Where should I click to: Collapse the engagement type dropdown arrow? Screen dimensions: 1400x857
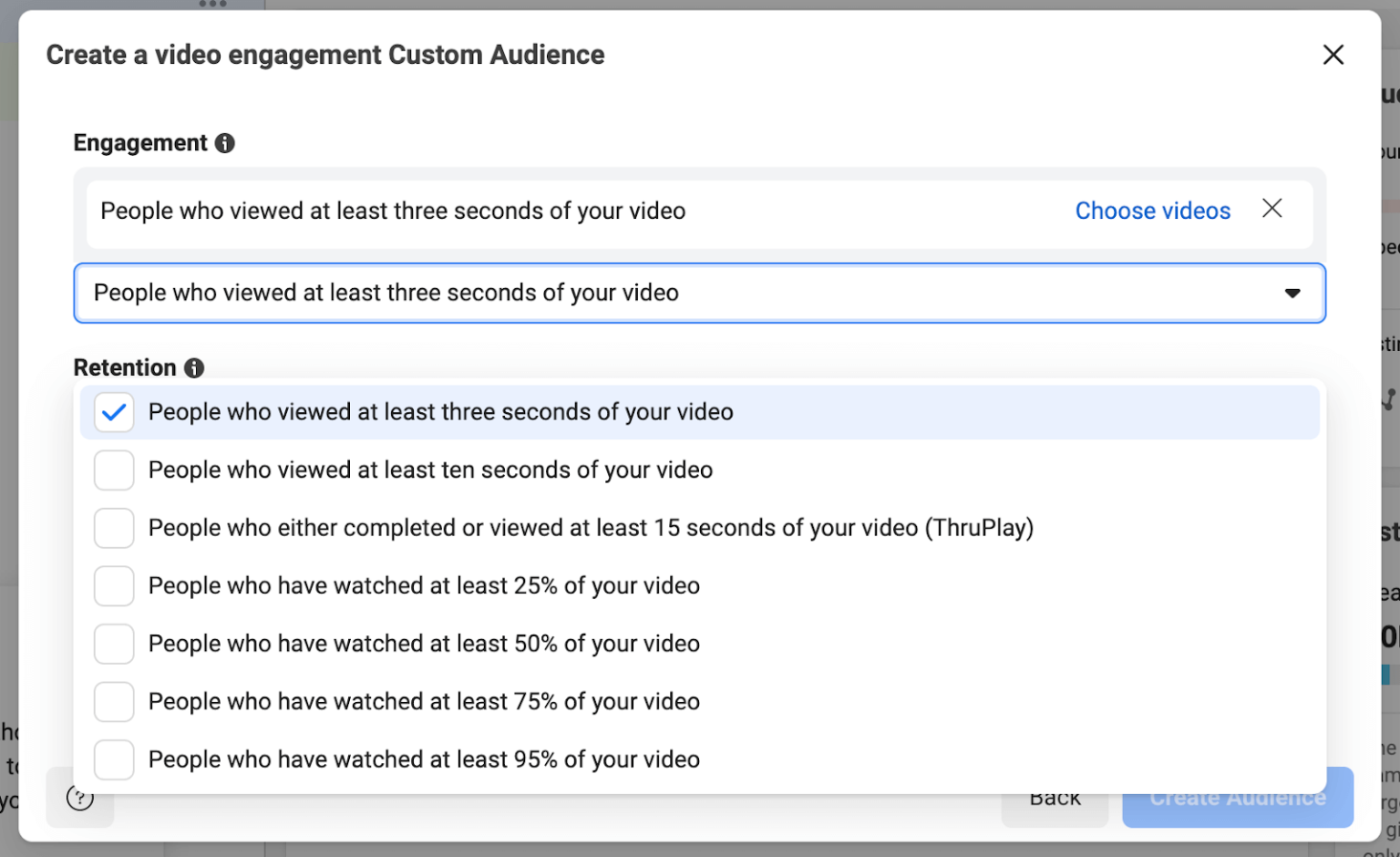[x=1292, y=293]
